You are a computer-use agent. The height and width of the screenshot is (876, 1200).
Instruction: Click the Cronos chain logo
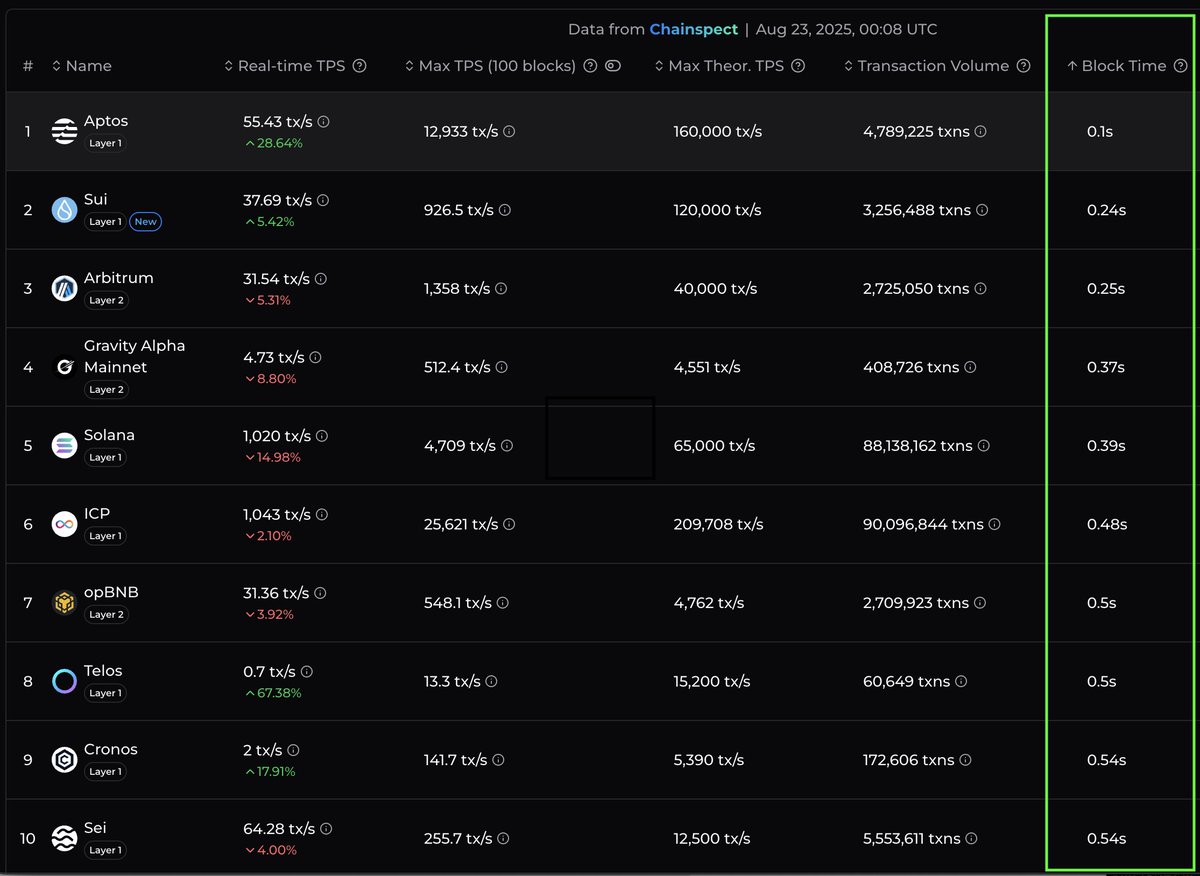65,760
